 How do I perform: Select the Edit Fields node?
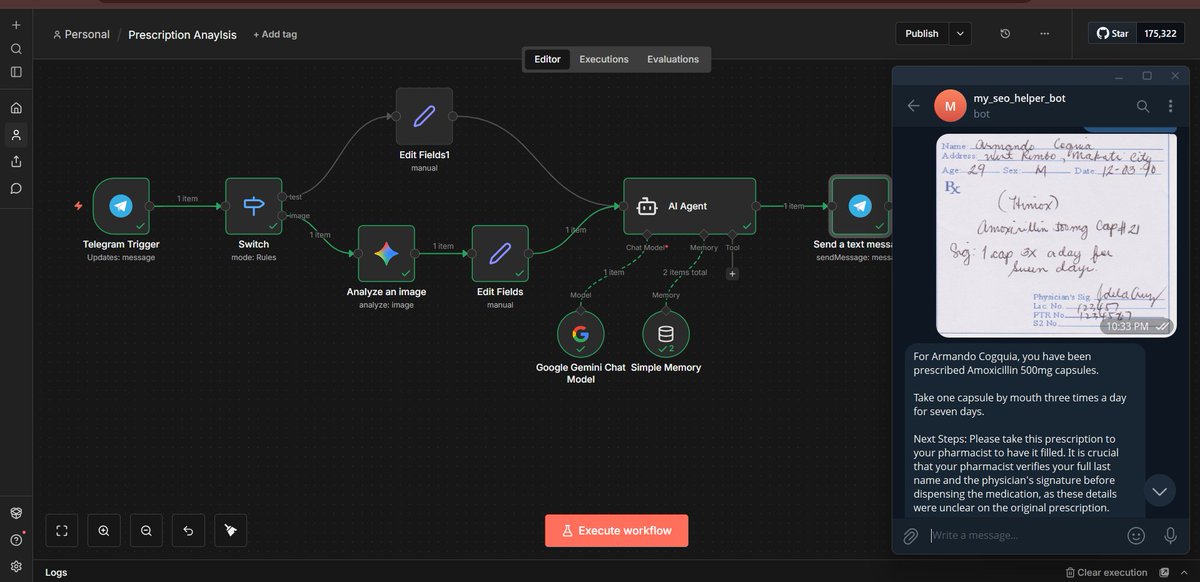coord(500,254)
